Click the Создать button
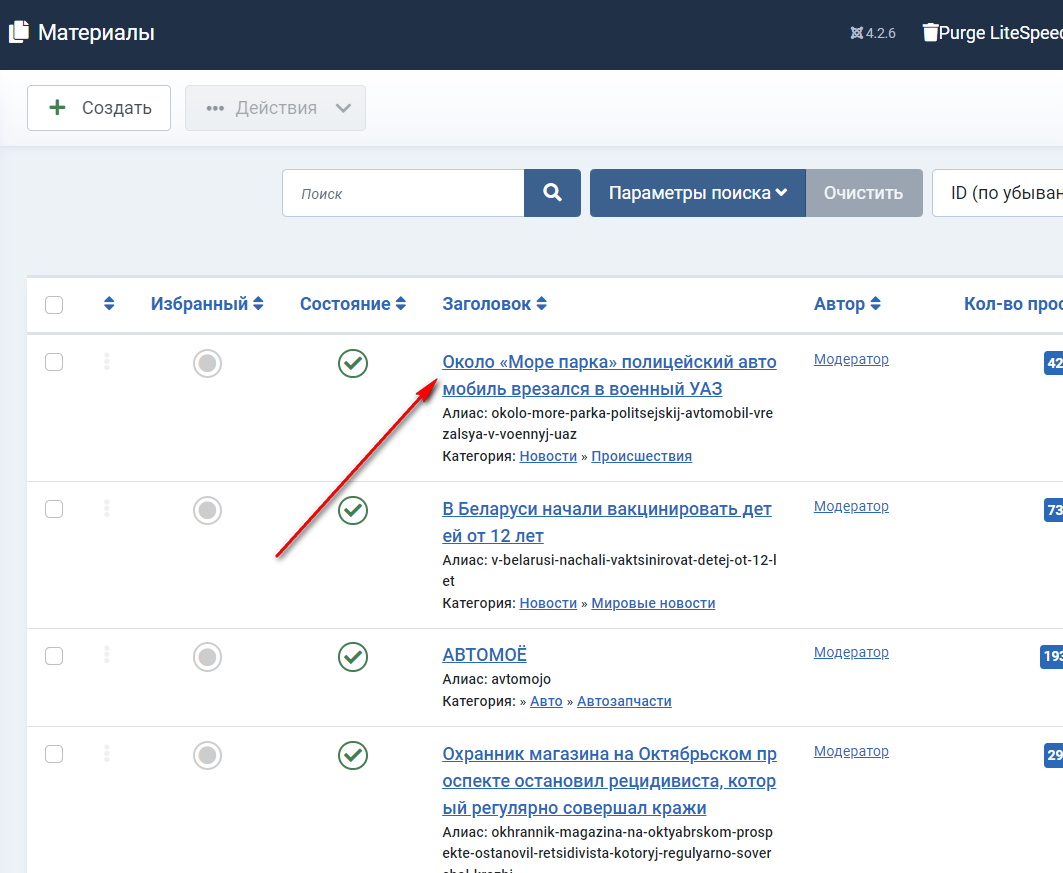The width and height of the screenshot is (1063, 873). (99, 108)
